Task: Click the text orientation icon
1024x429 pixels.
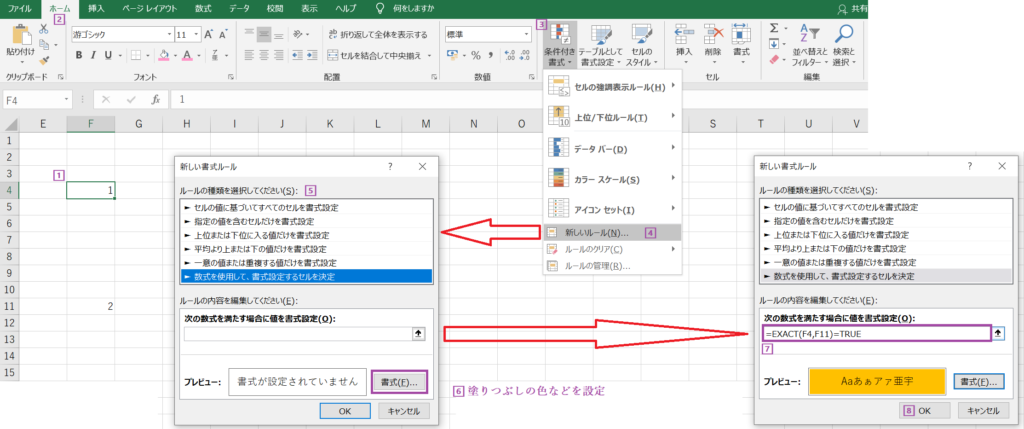Action: coord(298,35)
